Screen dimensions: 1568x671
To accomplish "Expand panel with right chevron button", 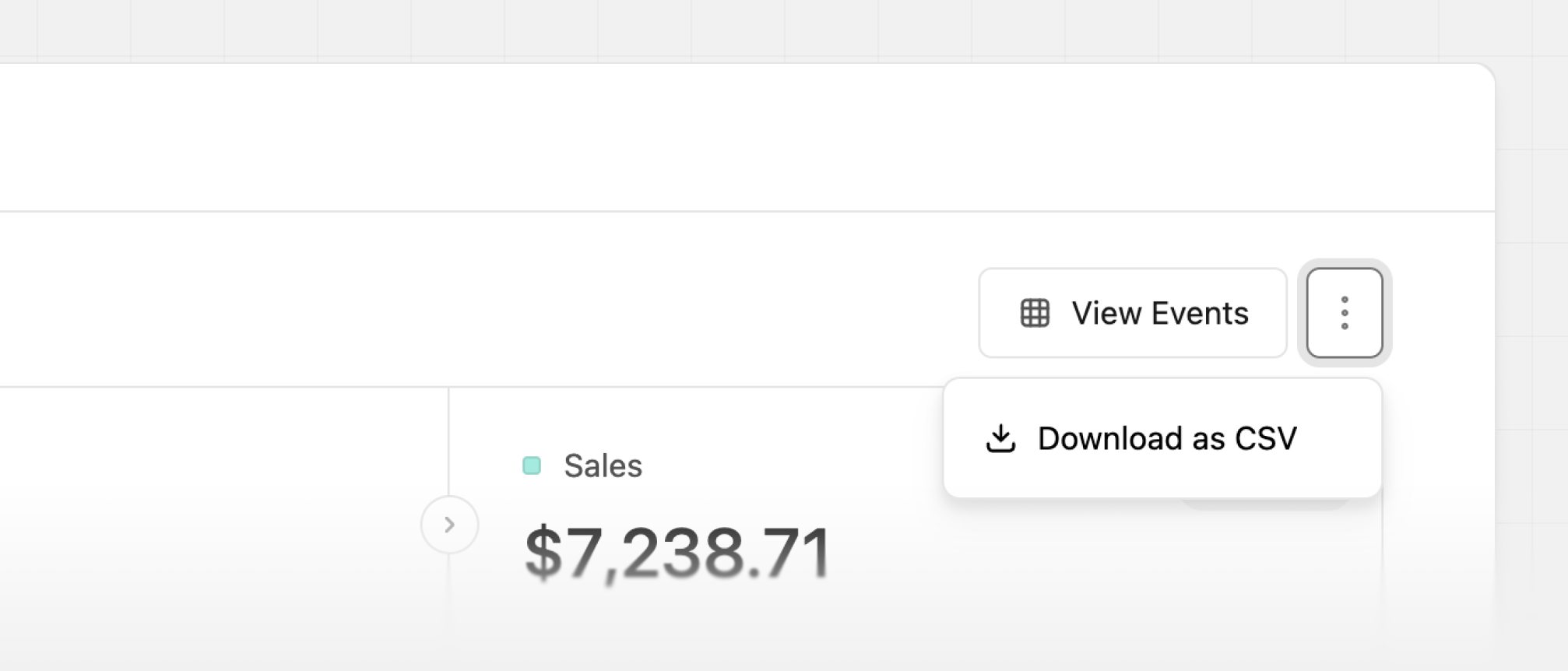I will [449, 525].
